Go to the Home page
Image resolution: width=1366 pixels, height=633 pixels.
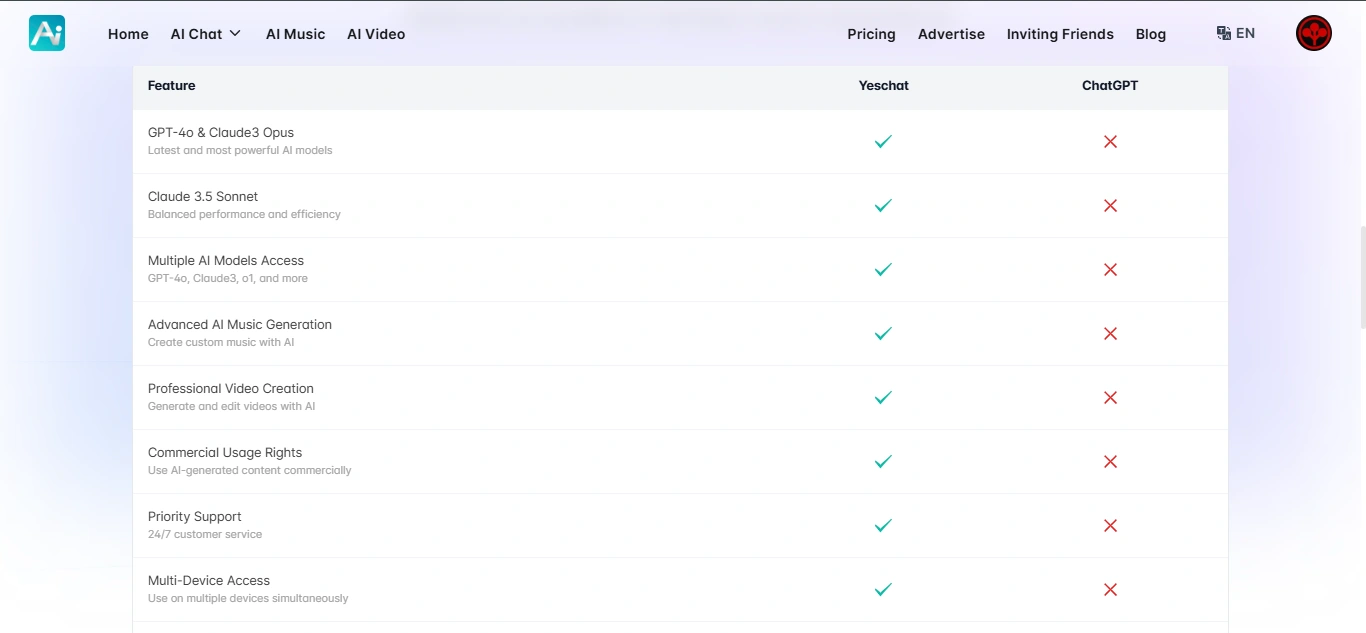coord(128,34)
